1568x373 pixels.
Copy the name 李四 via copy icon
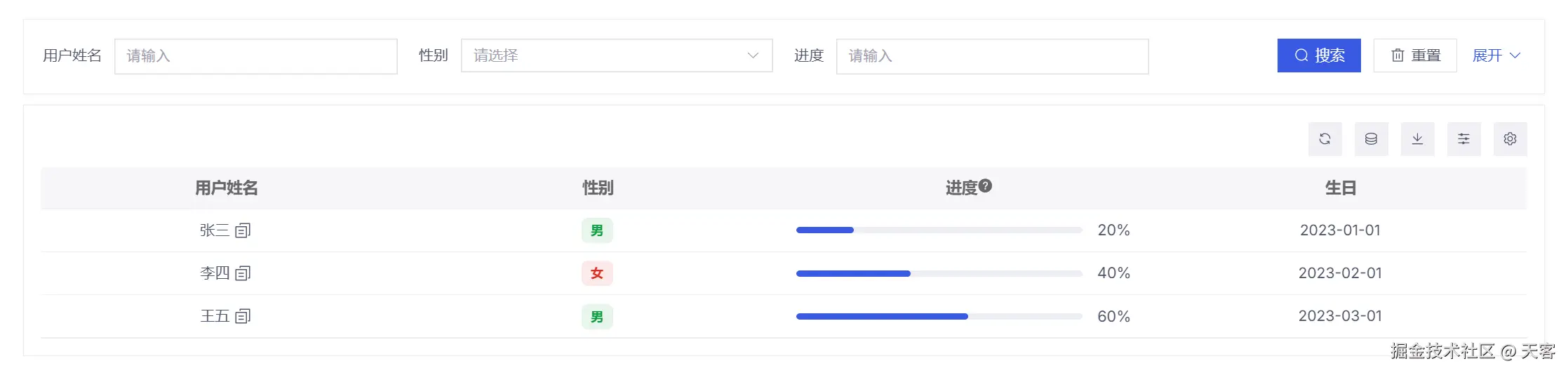[x=243, y=273]
